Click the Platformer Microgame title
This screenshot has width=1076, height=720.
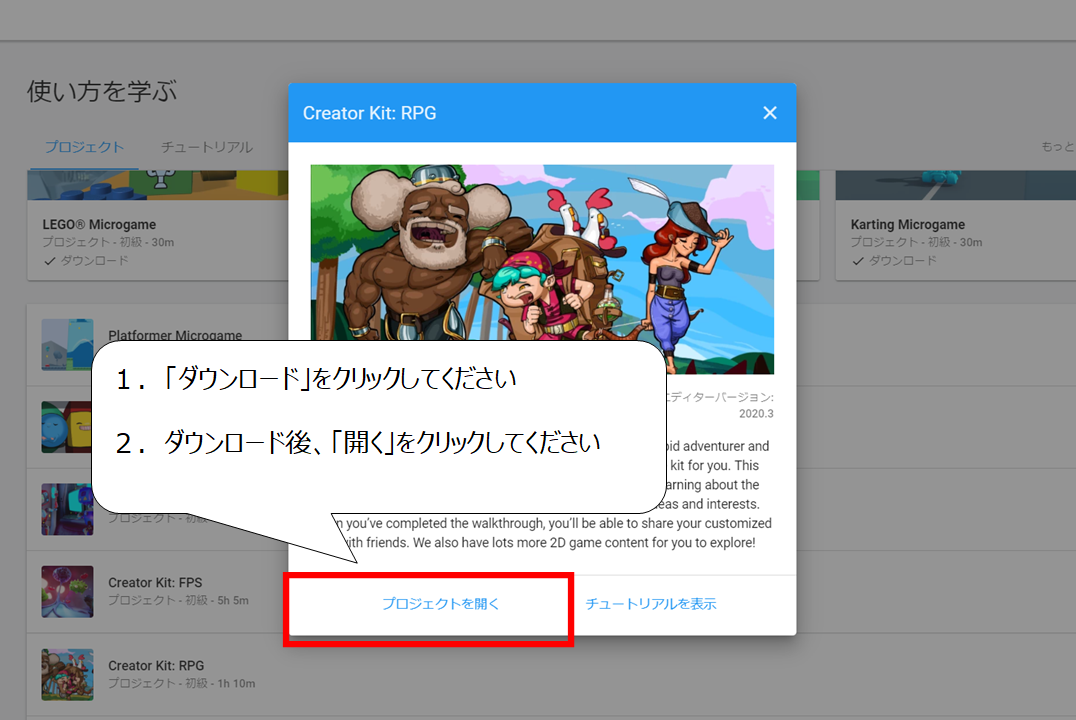tap(175, 335)
